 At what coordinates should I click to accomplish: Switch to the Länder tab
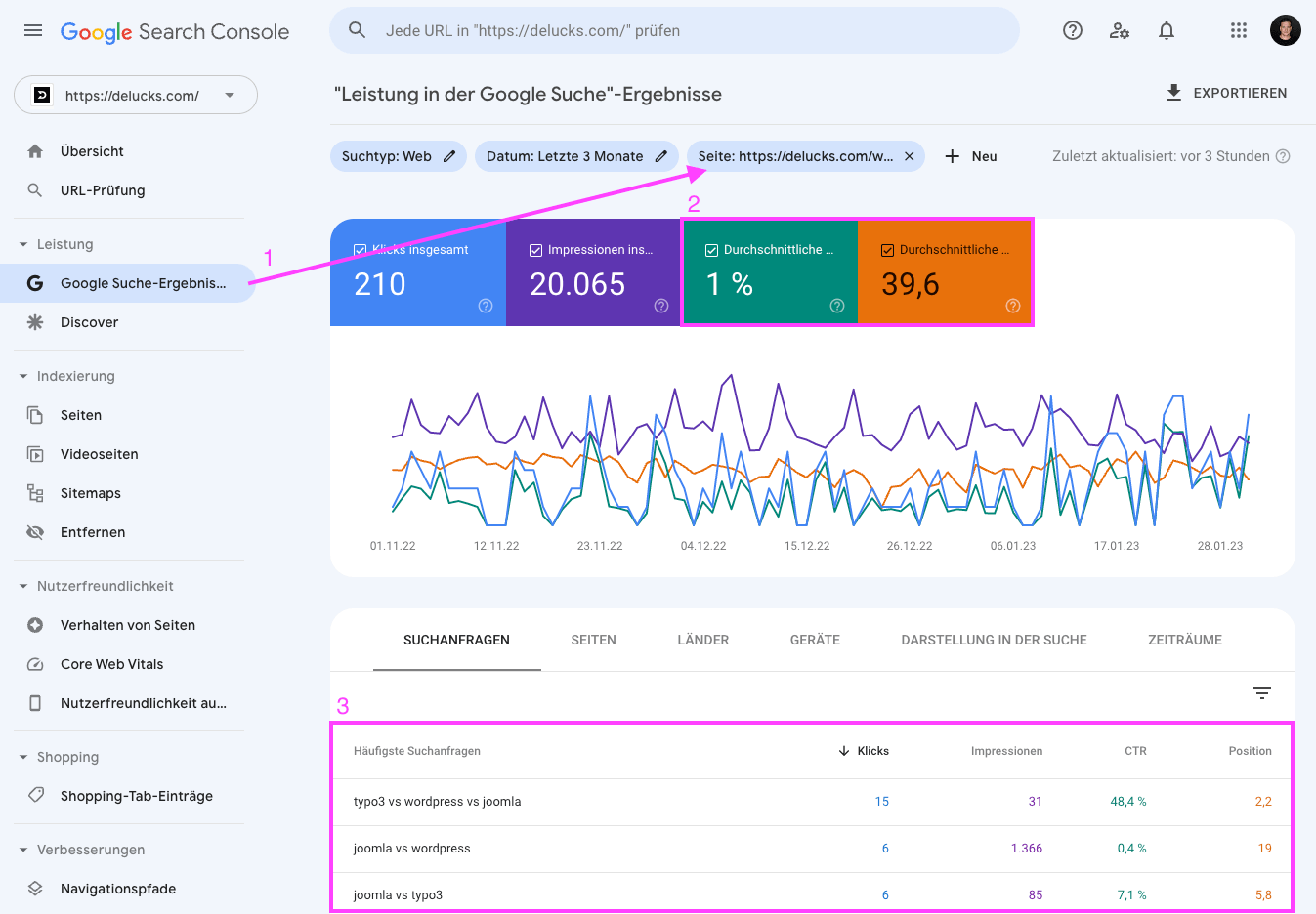pos(703,640)
